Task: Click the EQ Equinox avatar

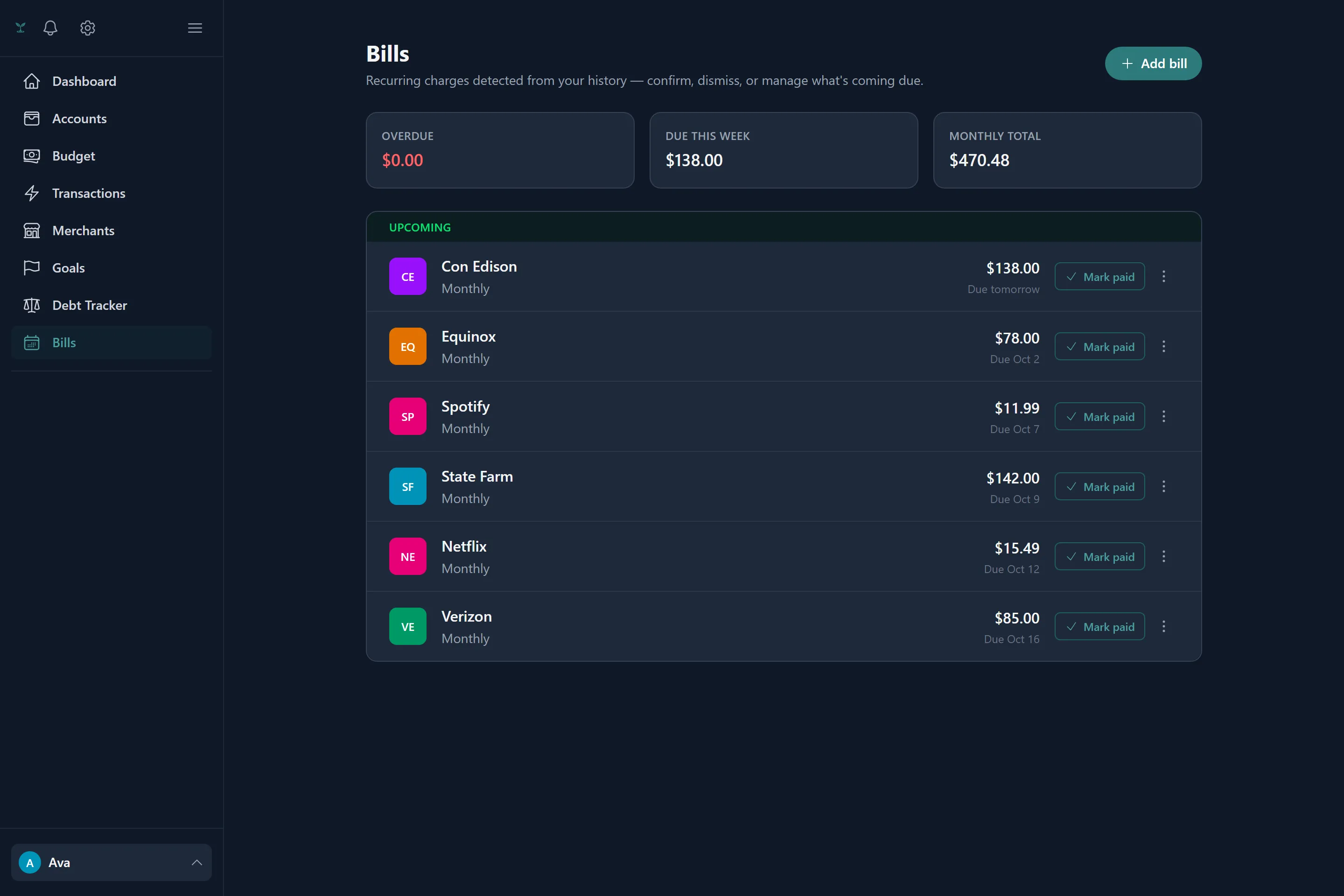Action: pos(407,347)
